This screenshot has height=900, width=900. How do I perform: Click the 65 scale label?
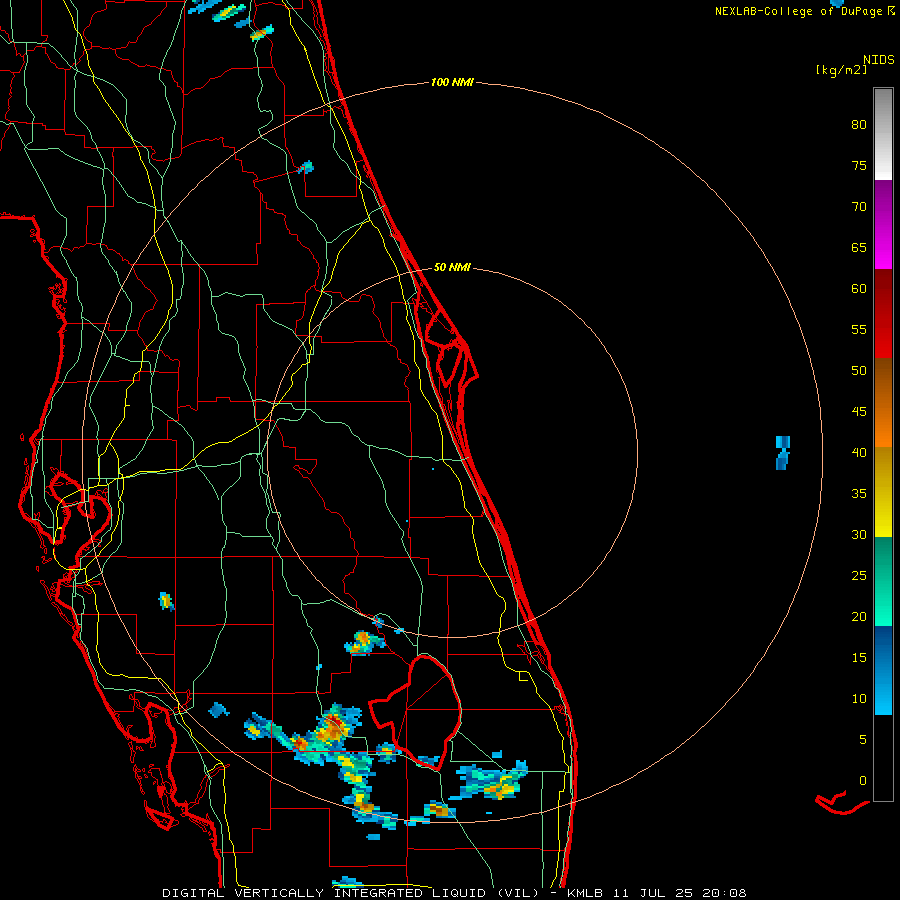point(859,247)
